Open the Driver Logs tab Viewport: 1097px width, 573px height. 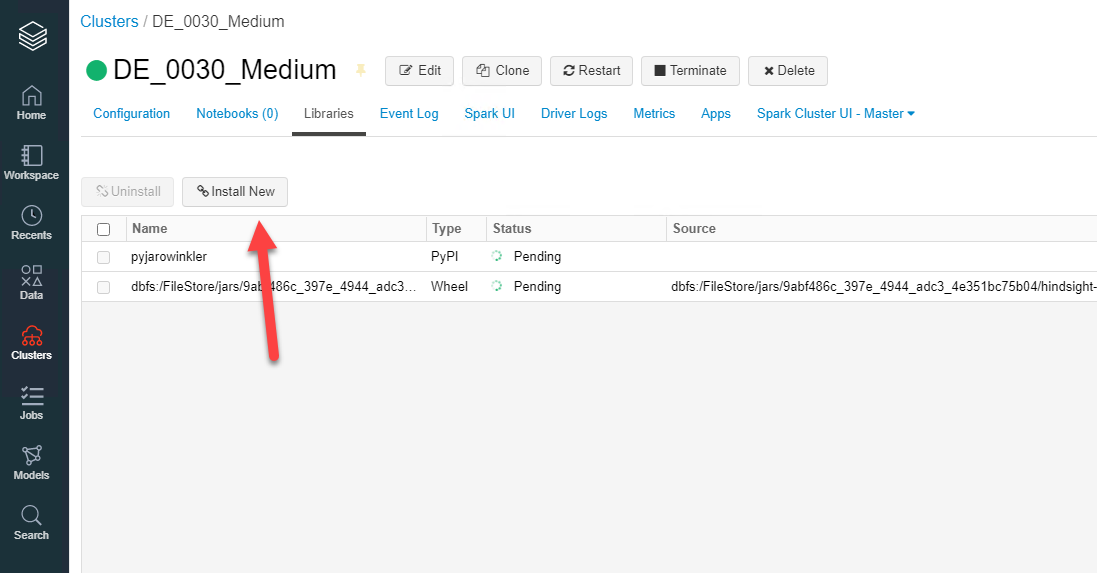(x=574, y=114)
